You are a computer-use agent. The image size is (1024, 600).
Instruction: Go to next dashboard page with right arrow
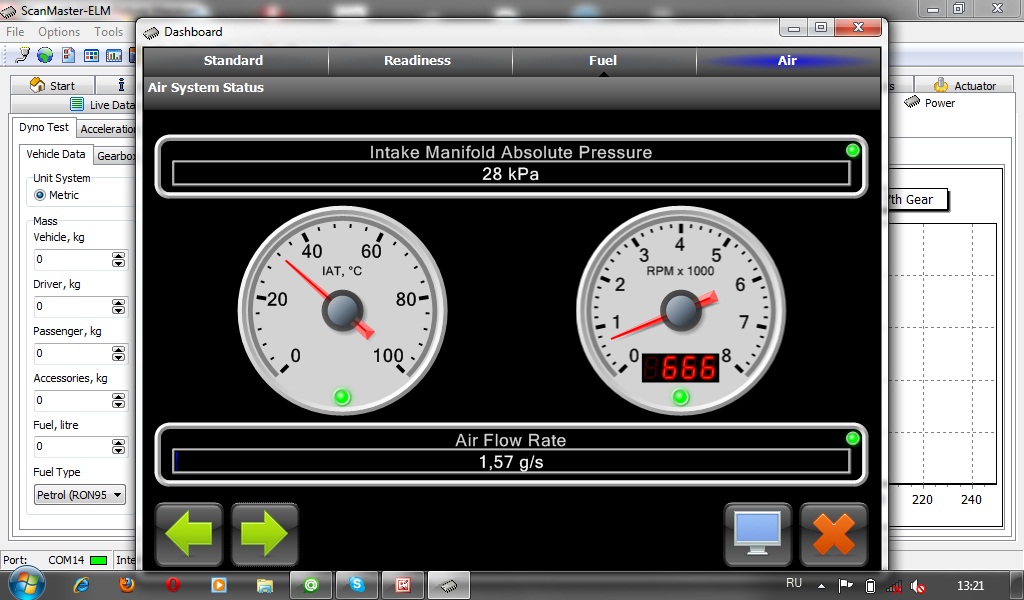pos(265,535)
